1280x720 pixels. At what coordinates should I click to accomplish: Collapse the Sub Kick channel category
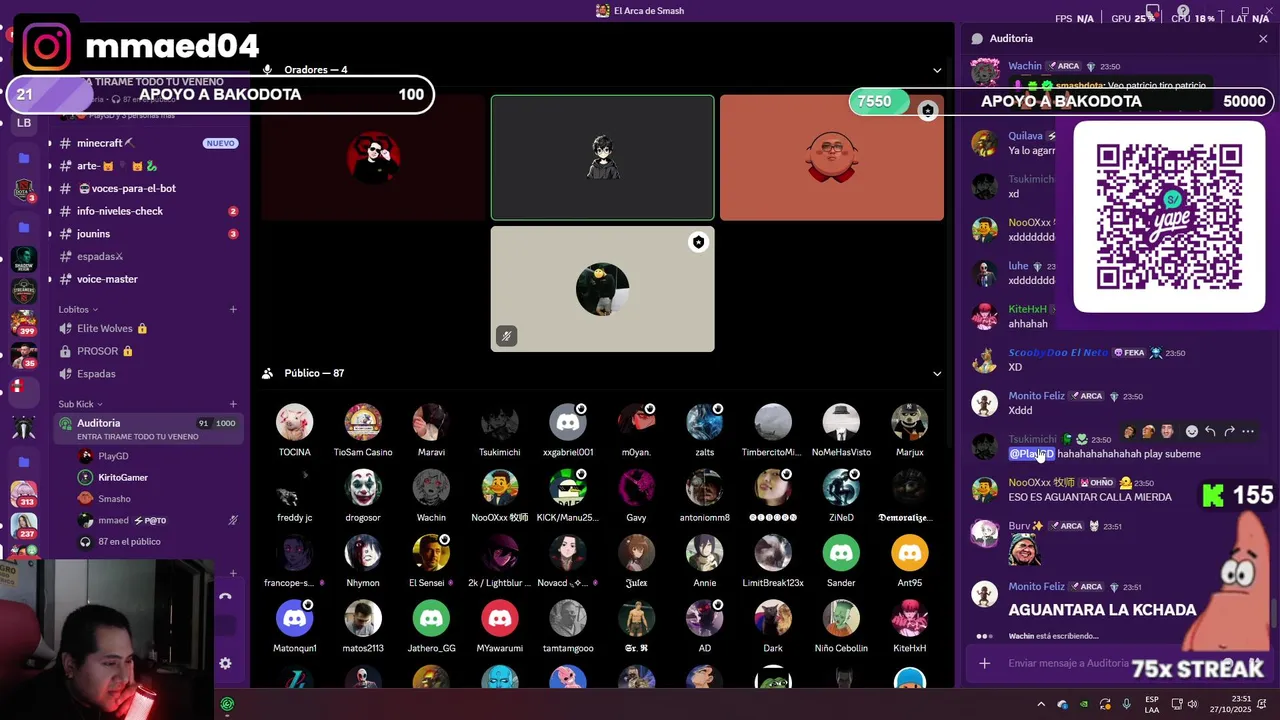(79, 404)
